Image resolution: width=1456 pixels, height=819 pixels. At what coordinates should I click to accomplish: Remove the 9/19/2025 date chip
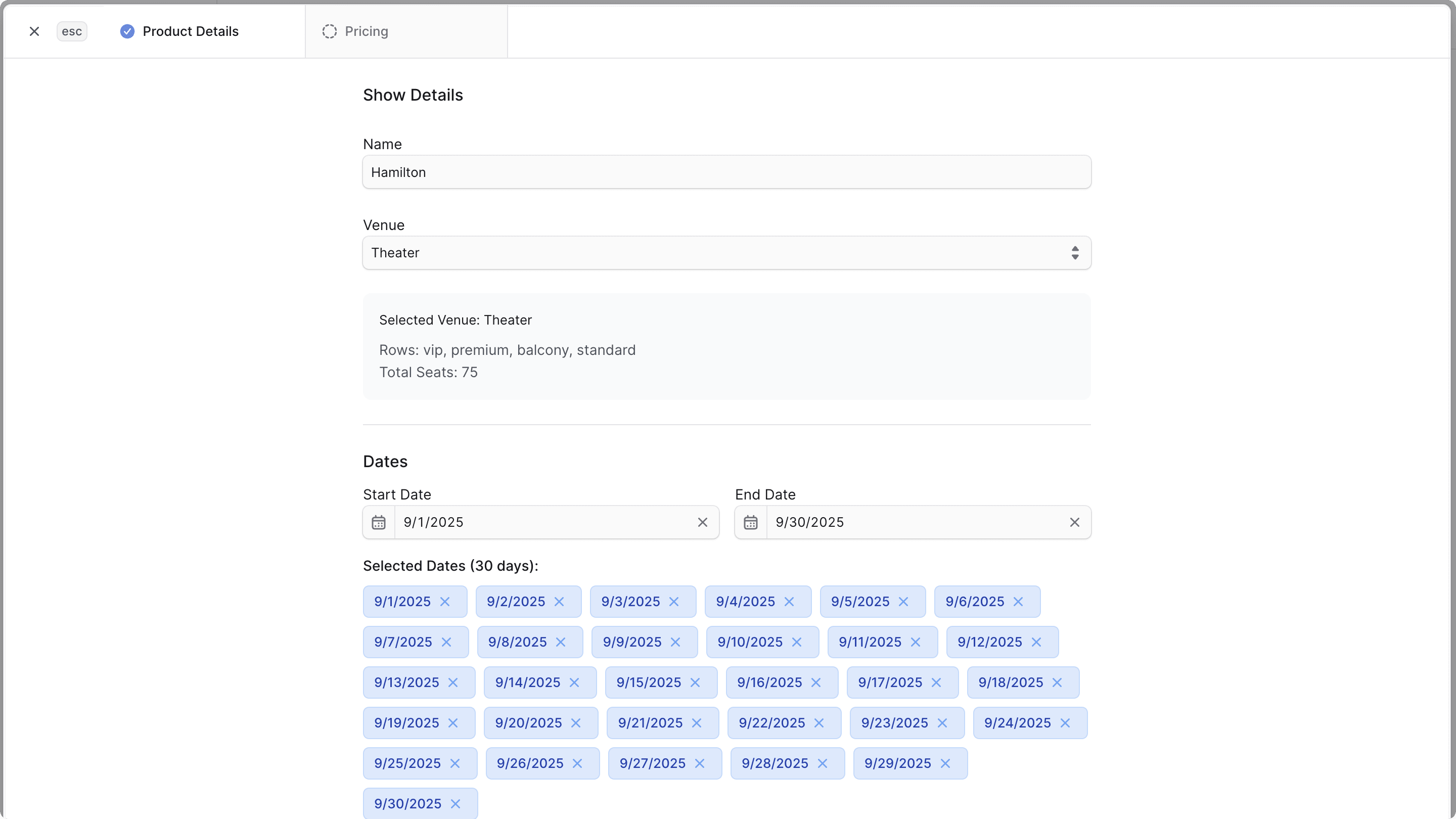tap(454, 722)
